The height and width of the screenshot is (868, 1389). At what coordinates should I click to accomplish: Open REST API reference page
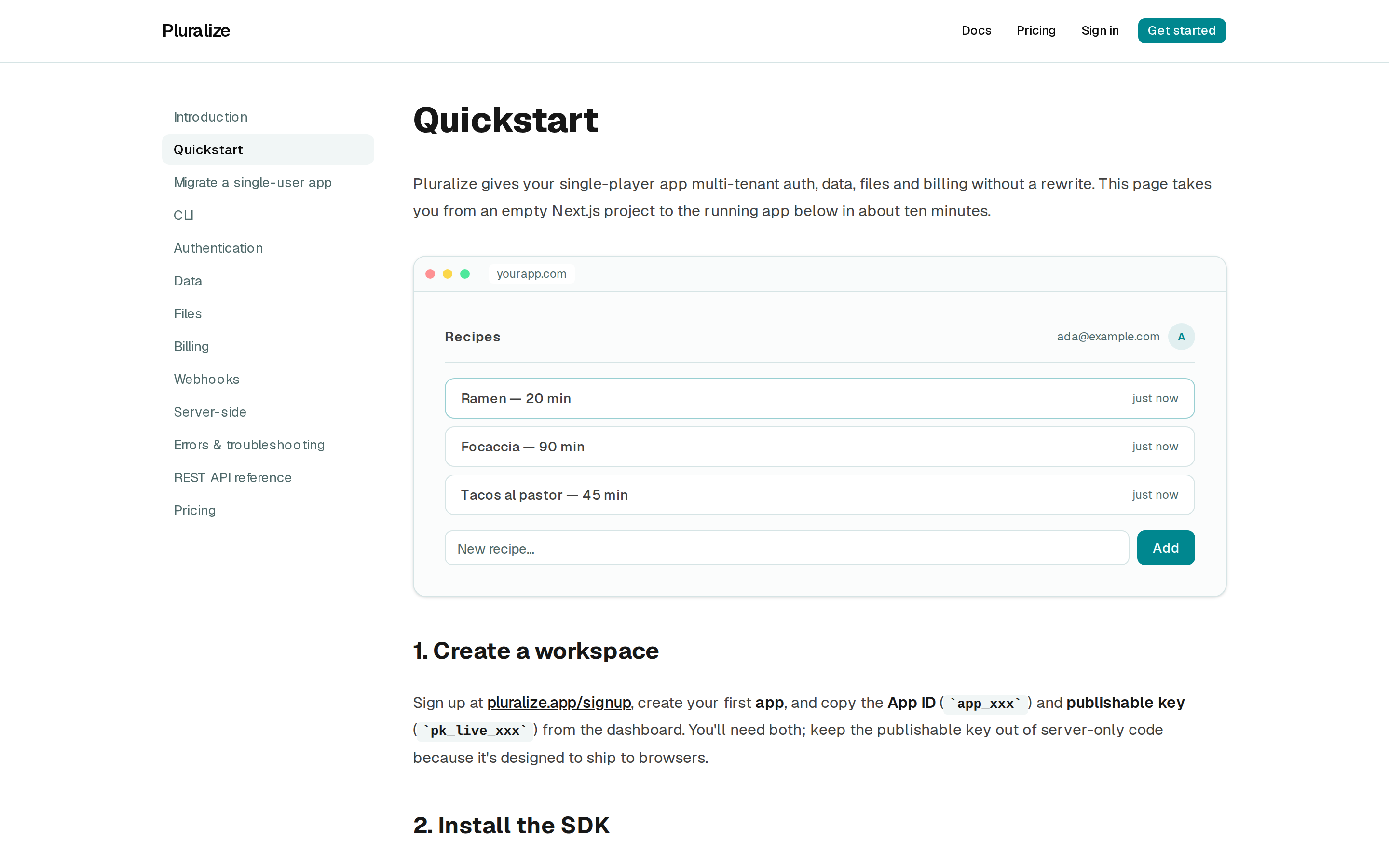[x=268, y=476]
